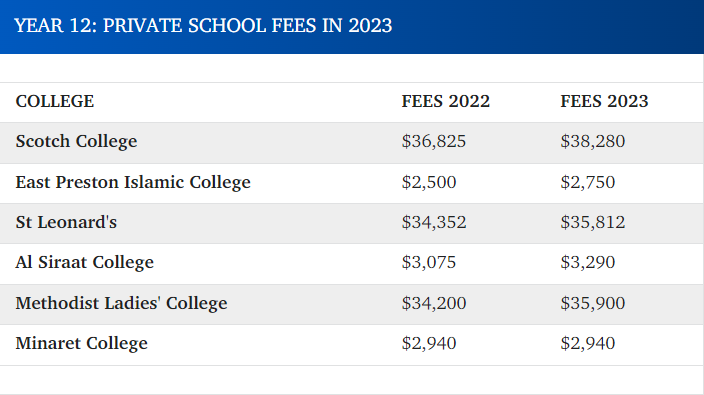Select East Preston 2023 fee $2,750
The image size is (704, 395).
pyautogui.click(x=588, y=182)
